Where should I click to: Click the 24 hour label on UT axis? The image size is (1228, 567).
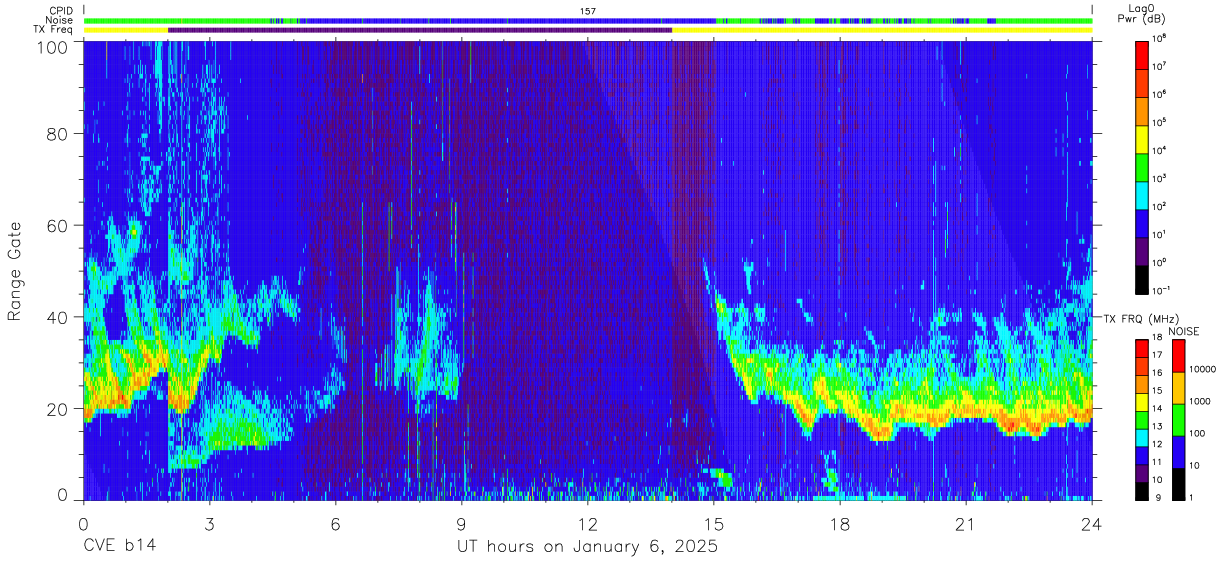[1092, 523]
